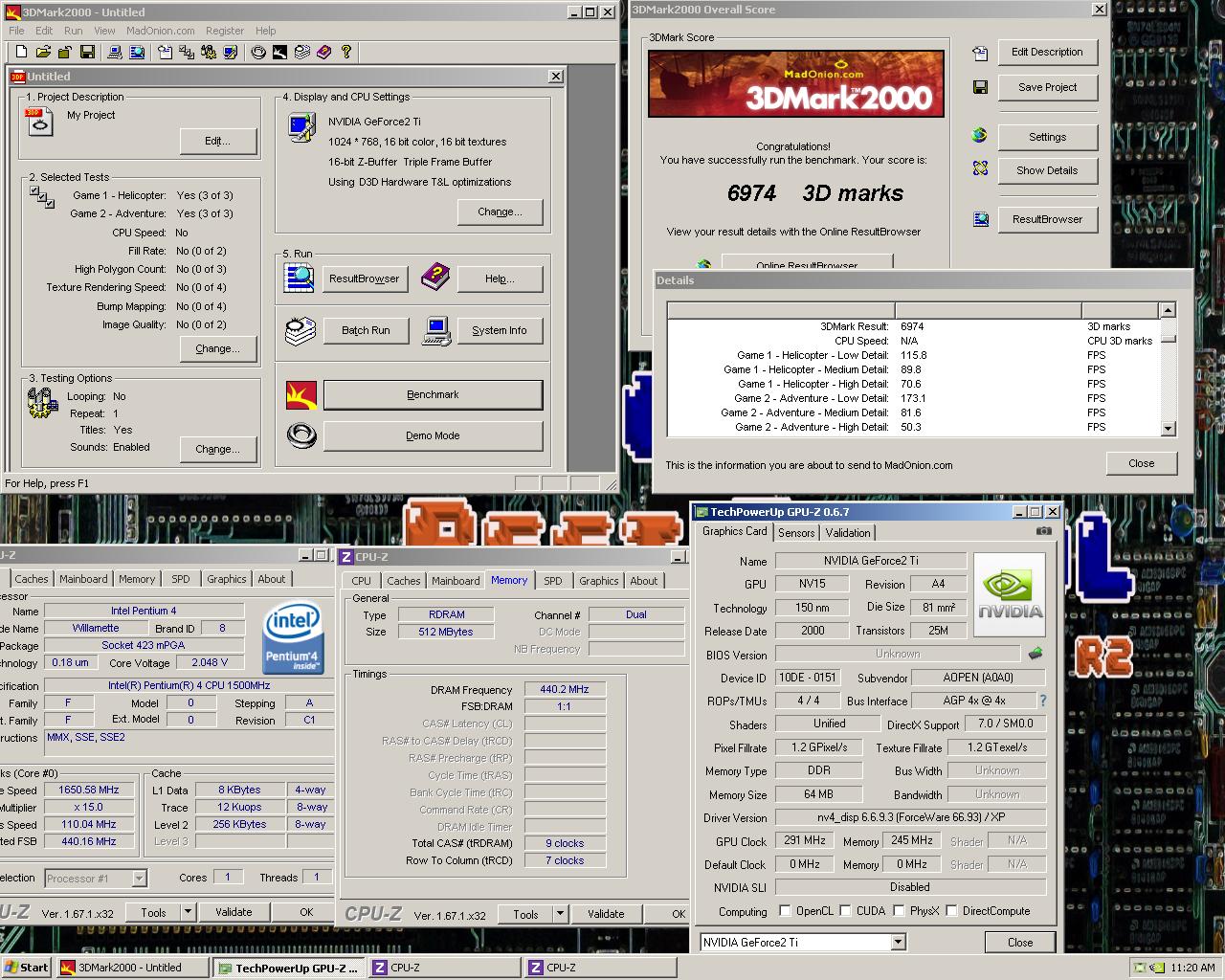Click the display settings toolbar icon
Viewport: 1225px width, 980px height.
pyautogui.click(x=231, y=52)
